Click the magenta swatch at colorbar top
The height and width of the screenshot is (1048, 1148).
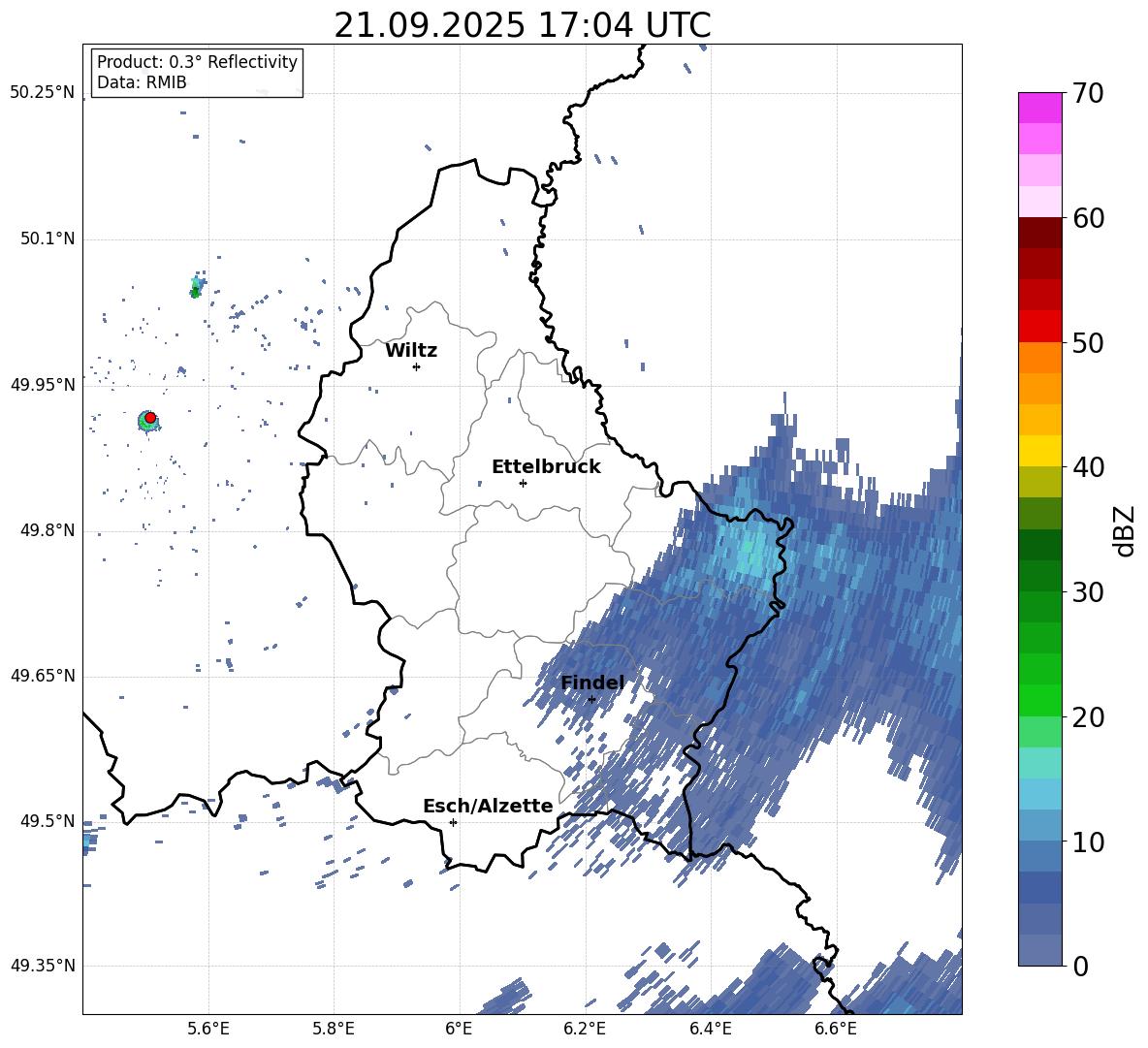pos(1039,108)
